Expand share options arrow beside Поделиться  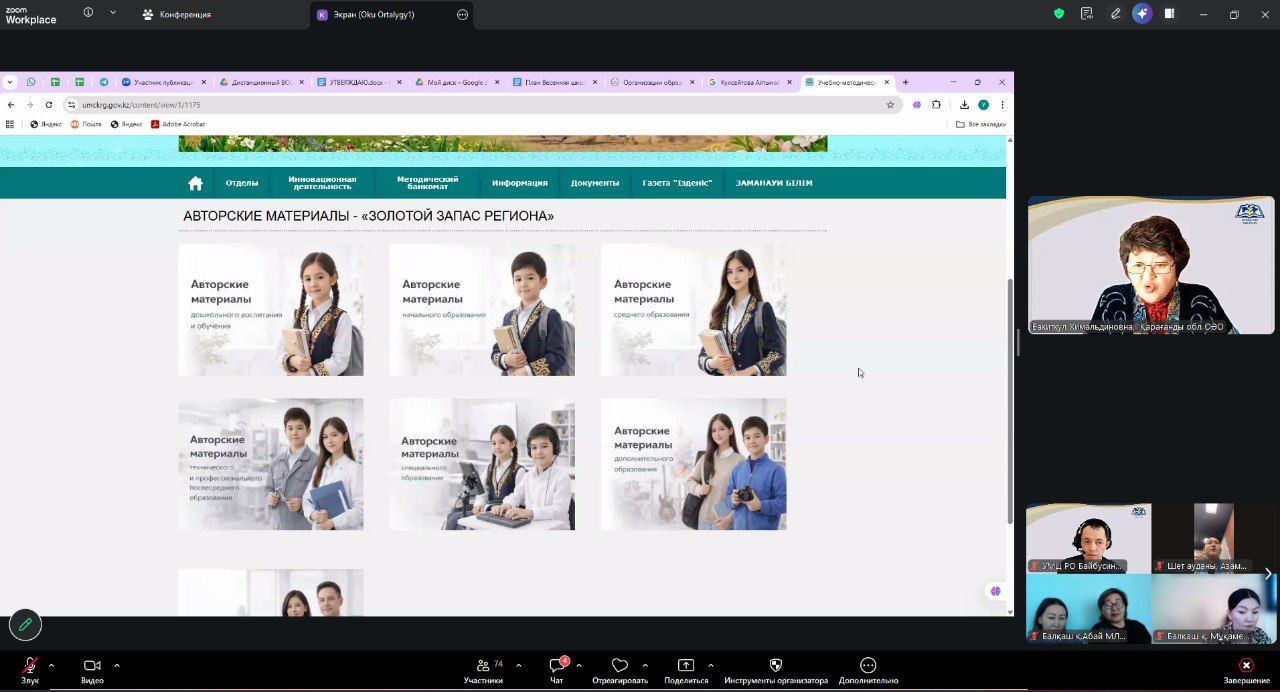pos(711,665)
